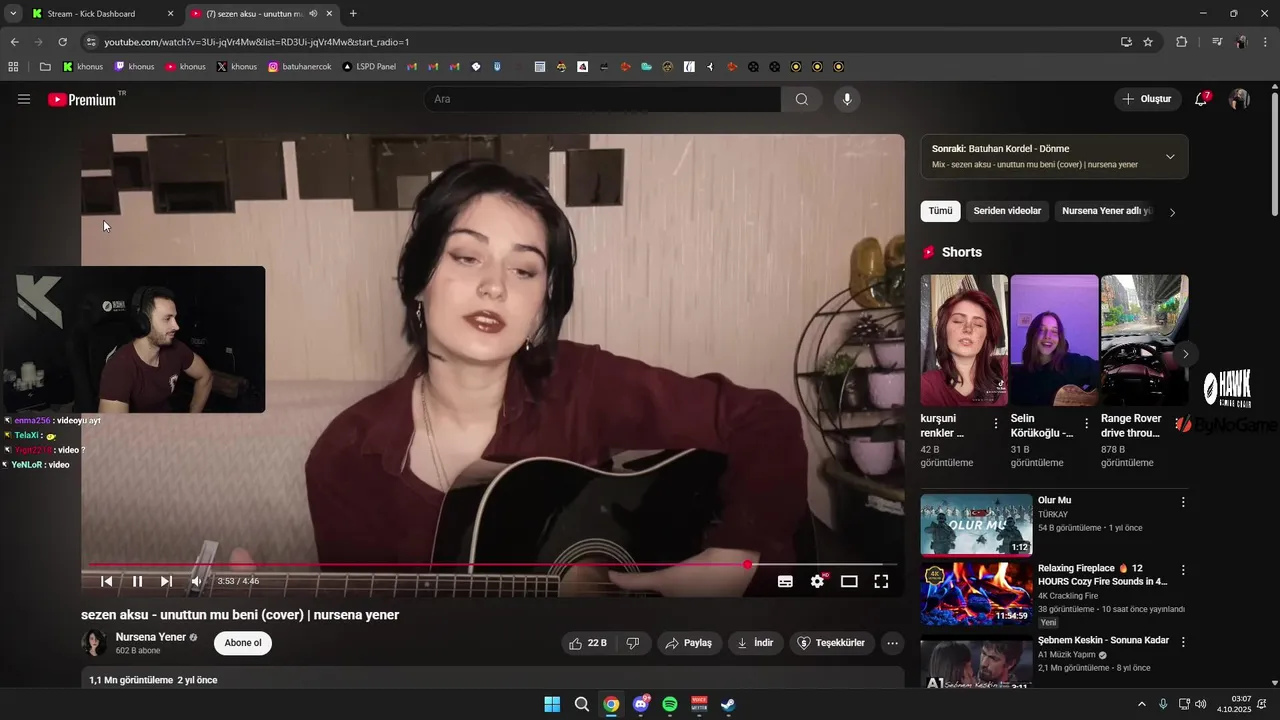The image size is (1280, 720).
Task: Open the YouTube guide hamburger menu
Action: pos(24,99)
